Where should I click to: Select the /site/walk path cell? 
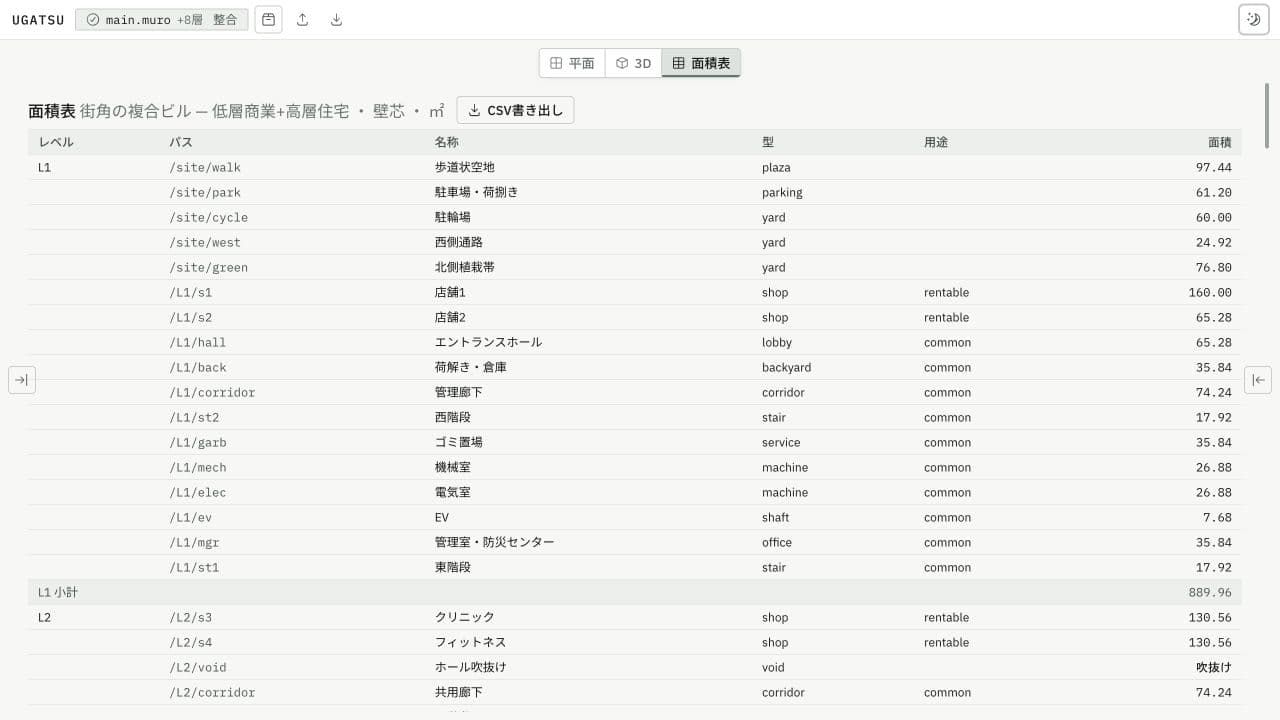[205, 167]
